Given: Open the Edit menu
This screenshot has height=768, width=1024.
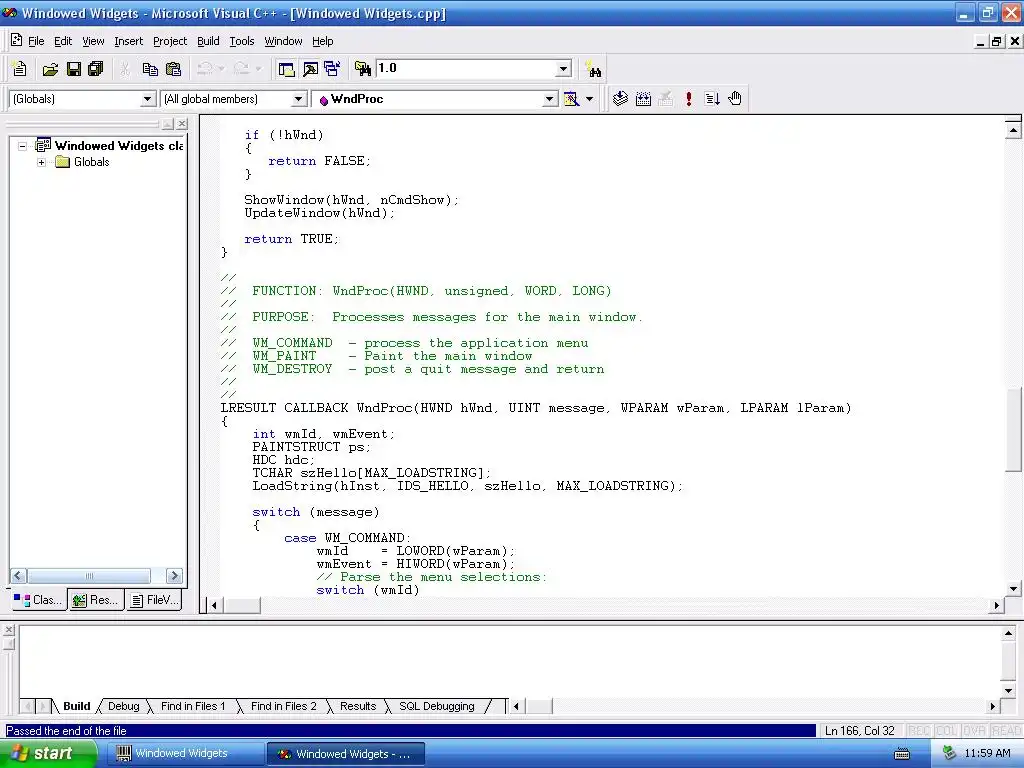Looking at the screenshot, I should [x=63, y=41].
